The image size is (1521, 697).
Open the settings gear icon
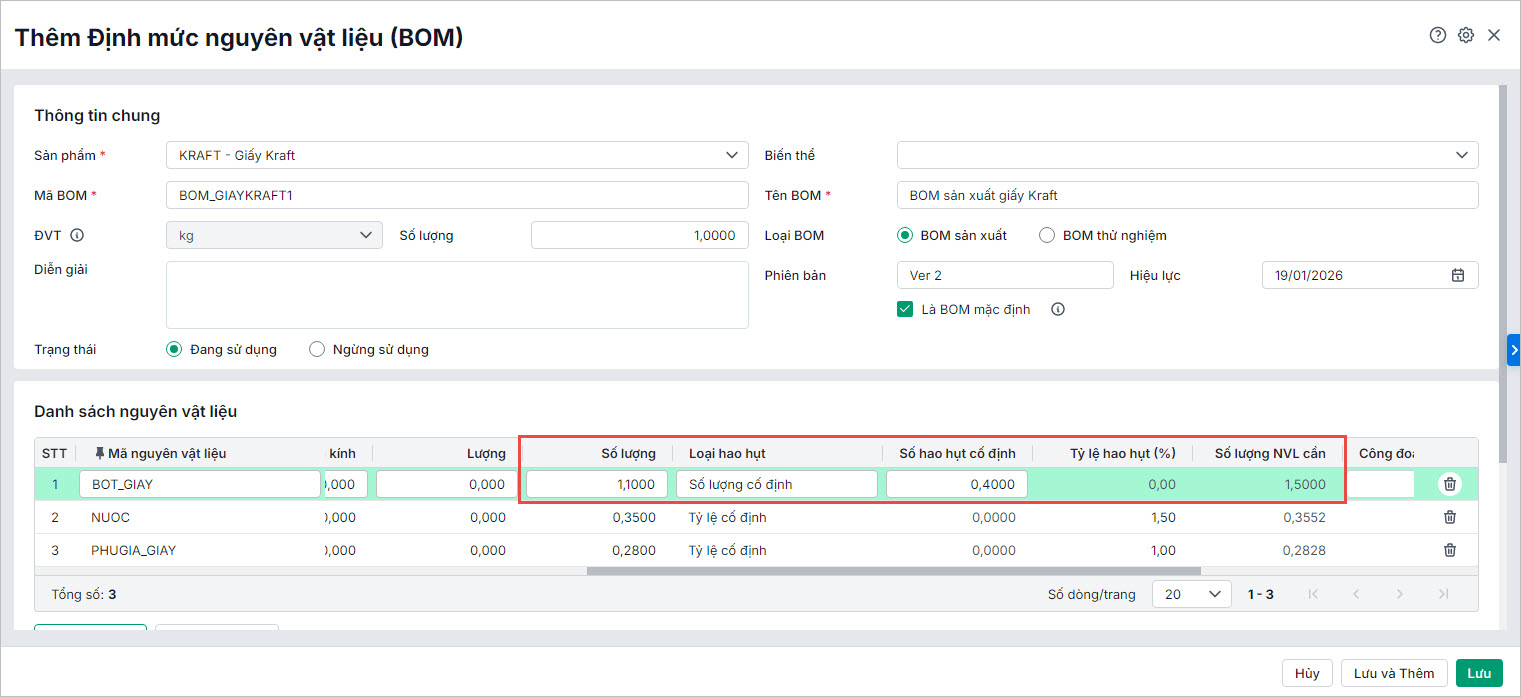[x=1466, y=35]
